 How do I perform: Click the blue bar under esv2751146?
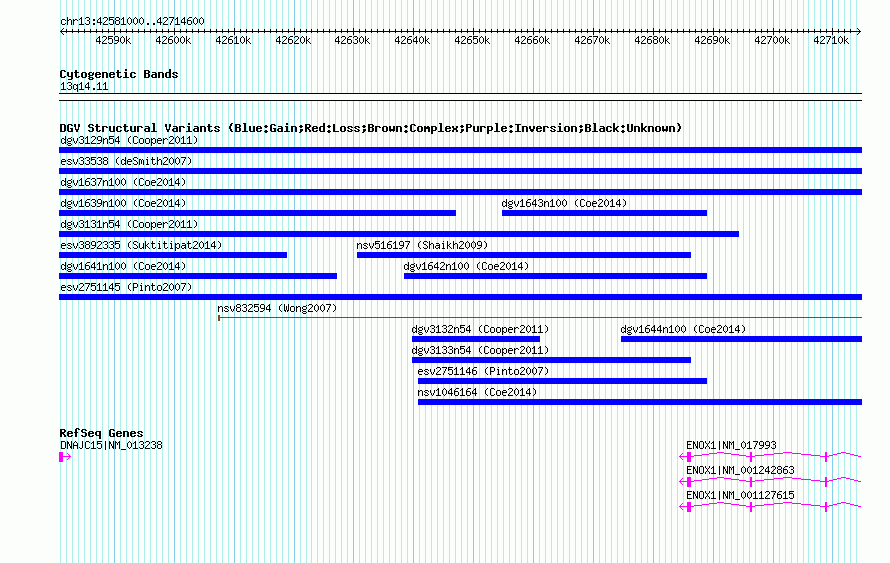pos(562,381)
